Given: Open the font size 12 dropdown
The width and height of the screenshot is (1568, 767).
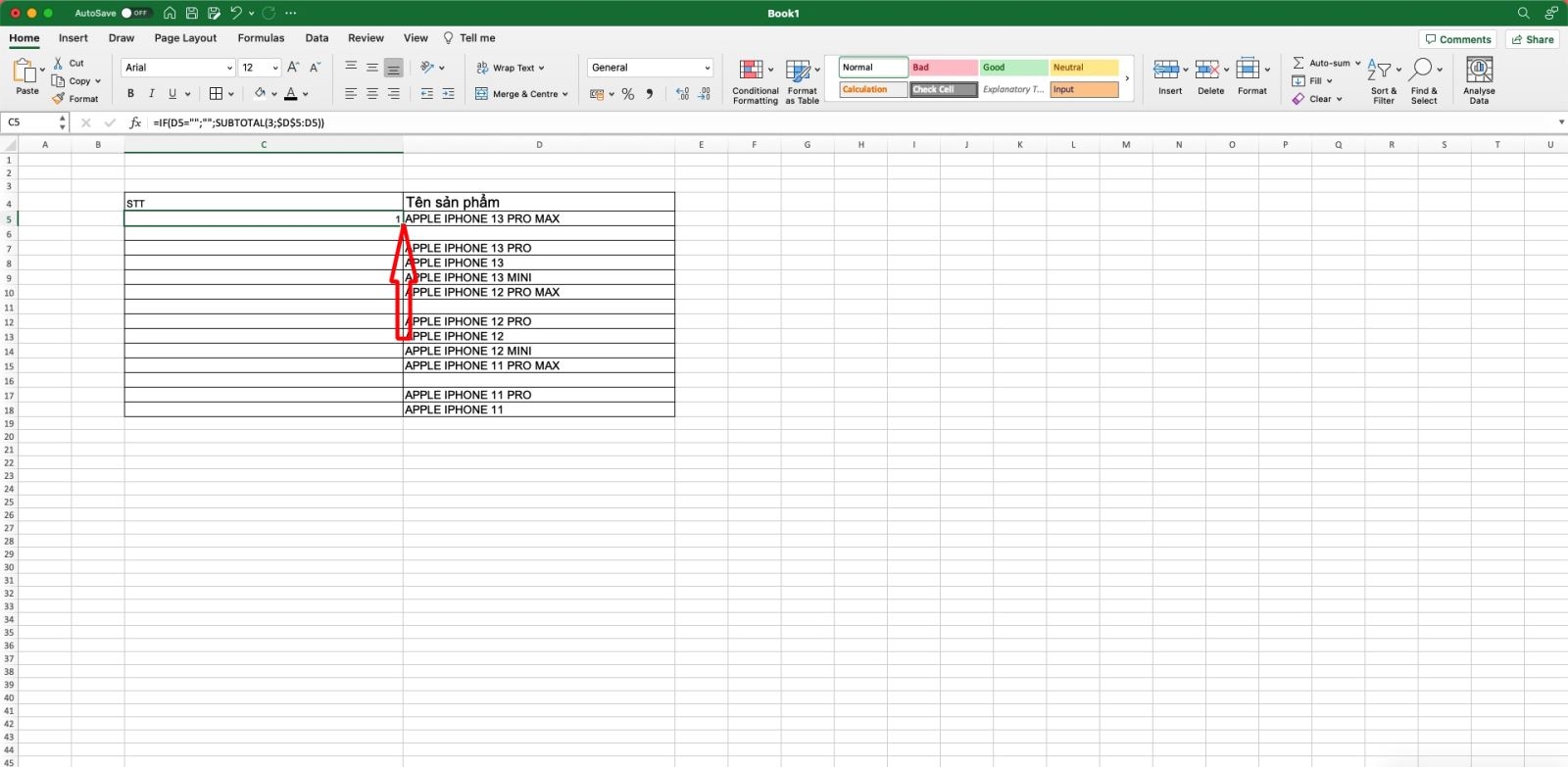Looking at the screenshot, I should pos(275,68).
